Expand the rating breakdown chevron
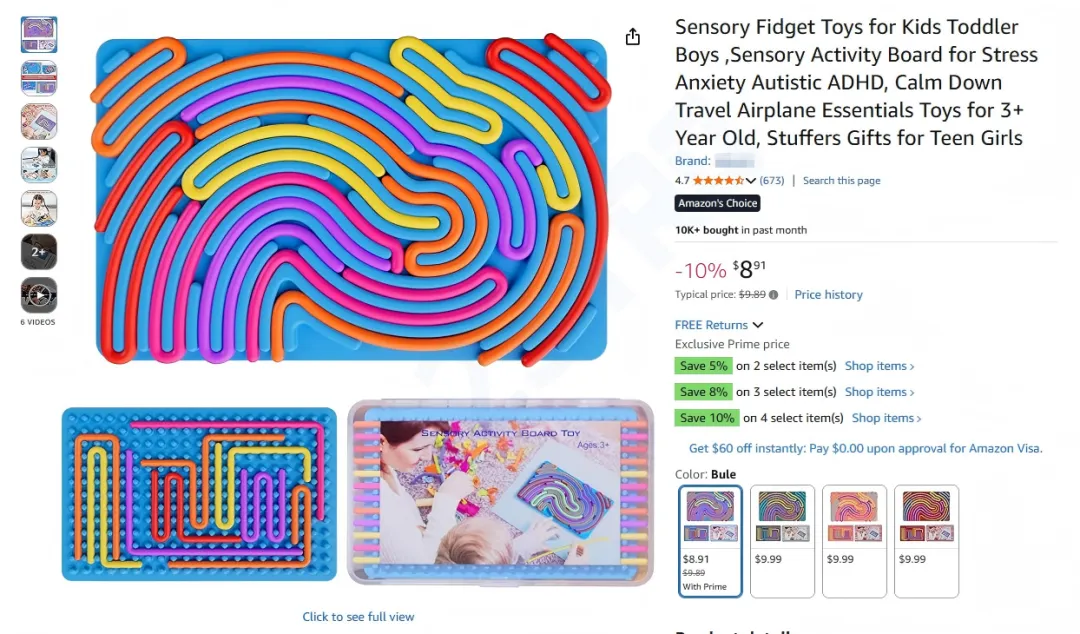 (x=751, y=181)
